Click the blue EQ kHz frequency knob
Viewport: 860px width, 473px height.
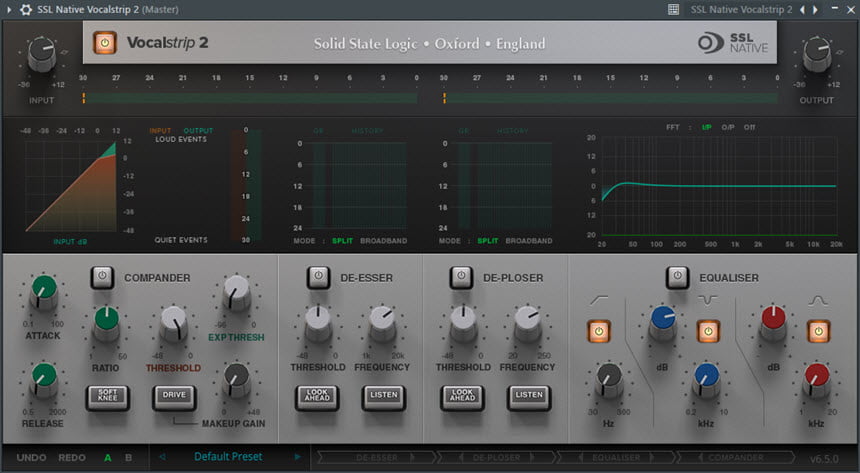point(706,380)
